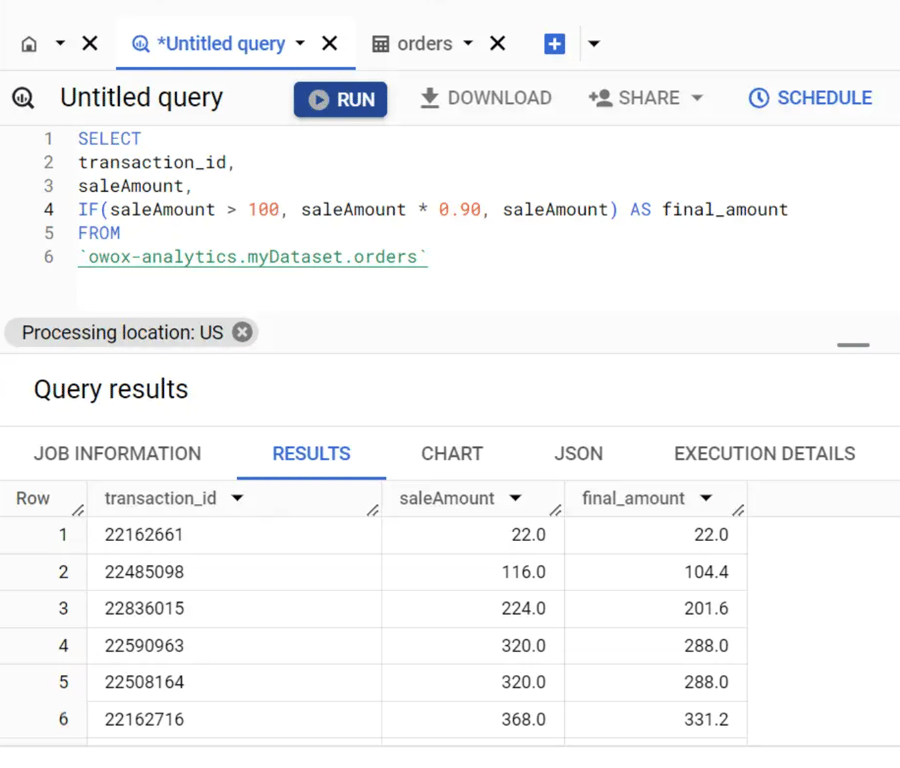Click final_amount value 201.6
Viewport: 900px width, 768px height.
(x=706, y=608)
